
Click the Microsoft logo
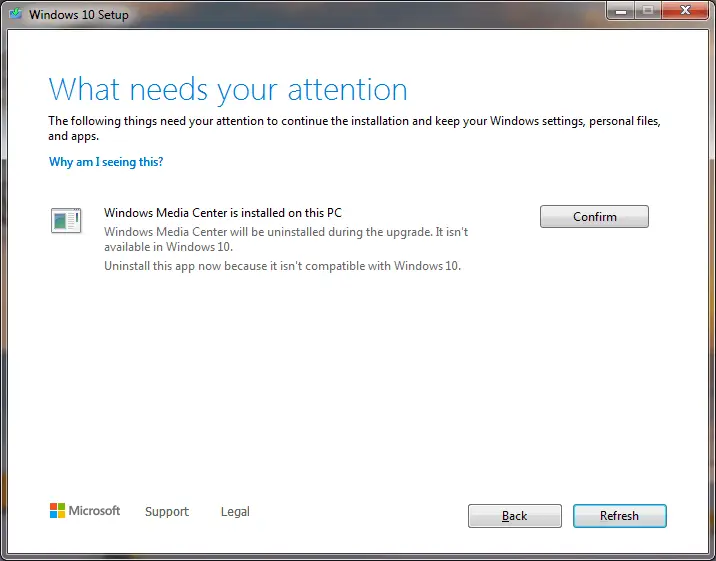point(85,510)
